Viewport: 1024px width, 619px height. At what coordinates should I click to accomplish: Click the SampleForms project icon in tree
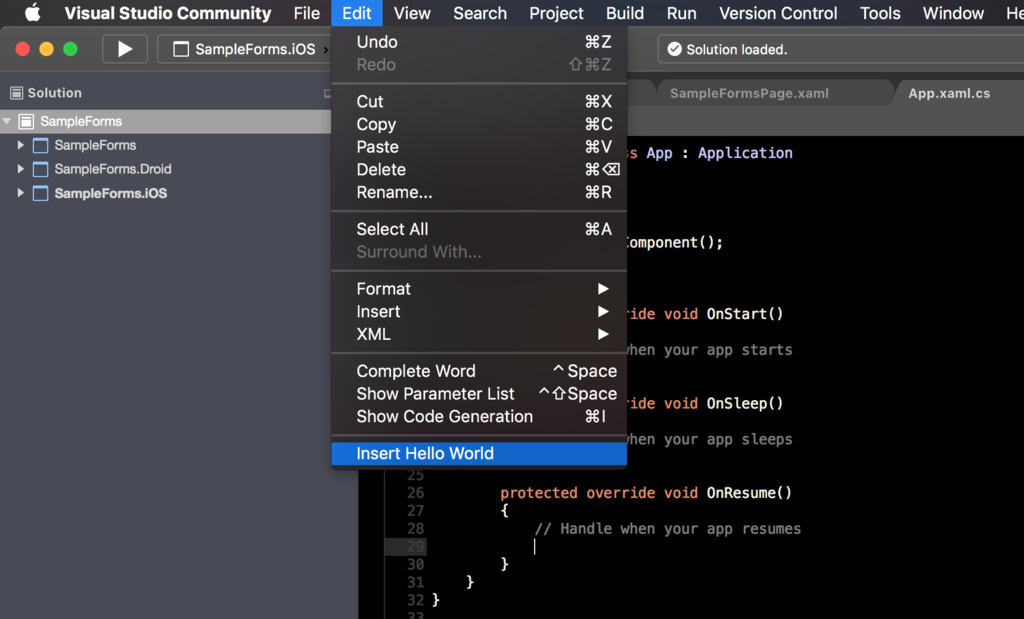click(x=40, y=146)
